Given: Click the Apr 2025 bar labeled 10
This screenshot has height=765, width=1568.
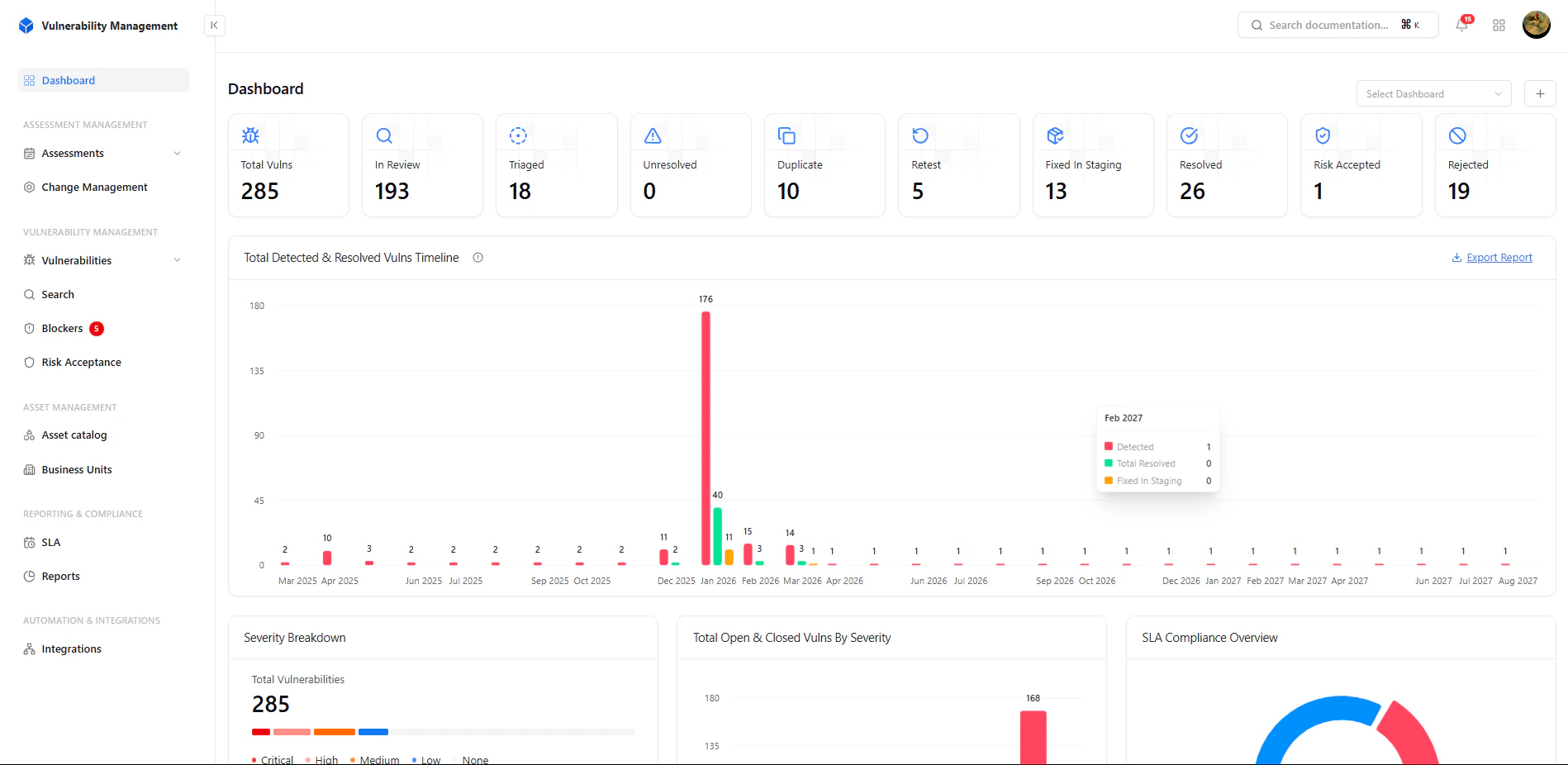Looking at the screenshot, I should coord(327,558).
